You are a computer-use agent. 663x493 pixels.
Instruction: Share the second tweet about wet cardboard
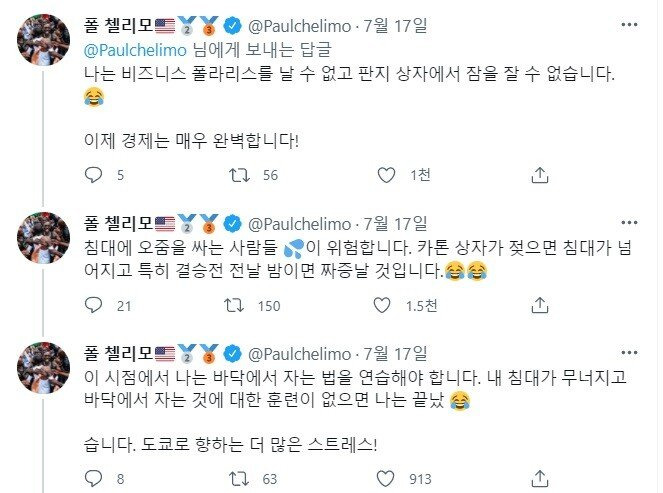(539, 305)
